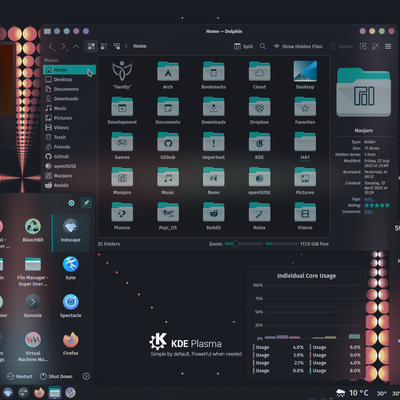Screen dimensions: 400x400
Task: Open Github from the Places panel
Action: [69, 156]
